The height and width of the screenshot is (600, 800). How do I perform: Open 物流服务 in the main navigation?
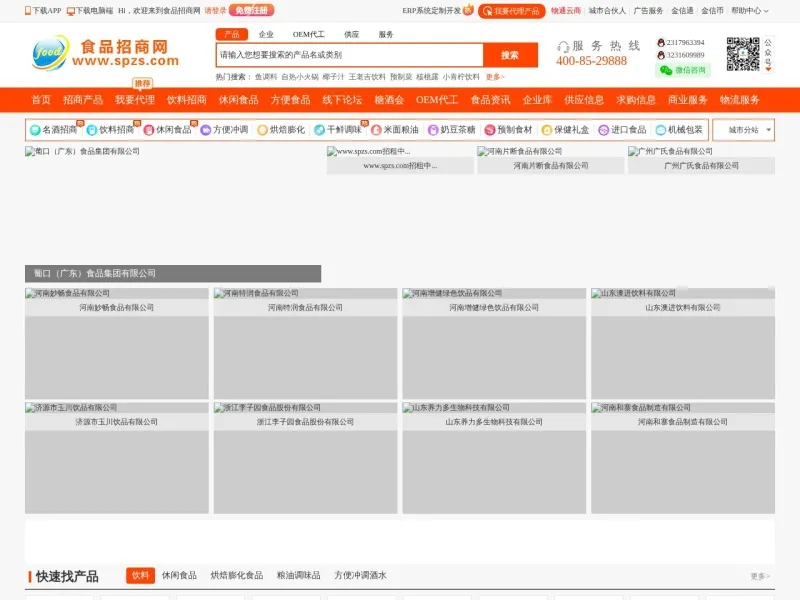tap(740, 100)
